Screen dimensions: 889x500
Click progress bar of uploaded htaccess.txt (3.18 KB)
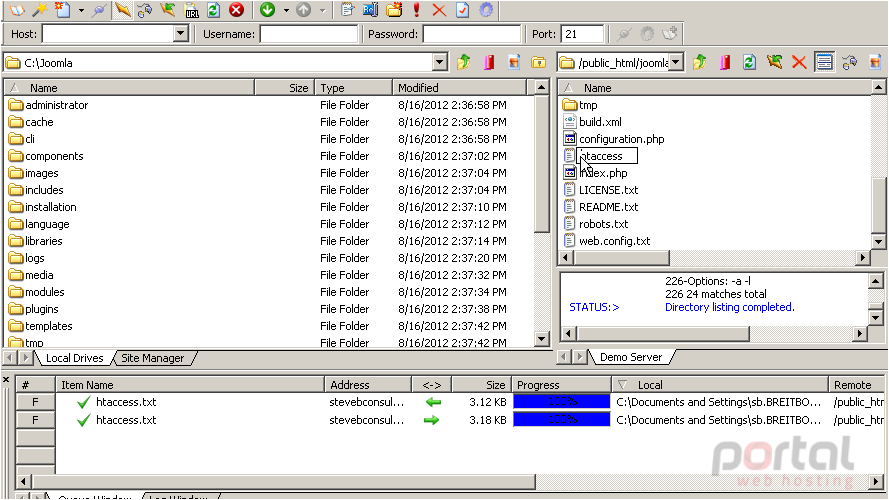click(x=561, y=420)
